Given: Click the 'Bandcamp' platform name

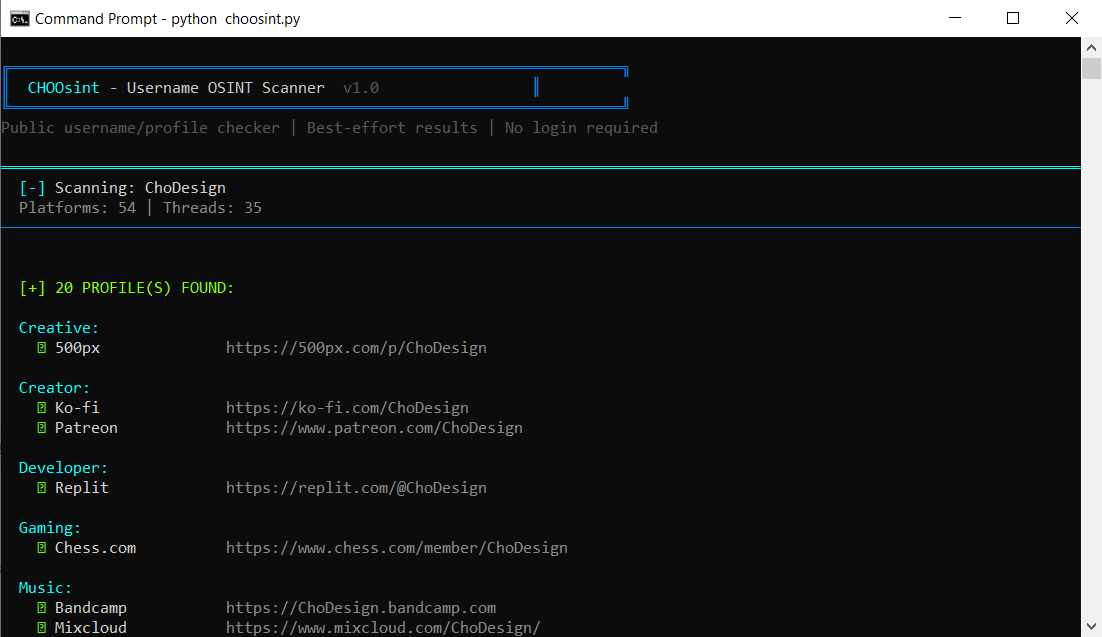Looking at the screenshot, I should (x=91, y=607).
